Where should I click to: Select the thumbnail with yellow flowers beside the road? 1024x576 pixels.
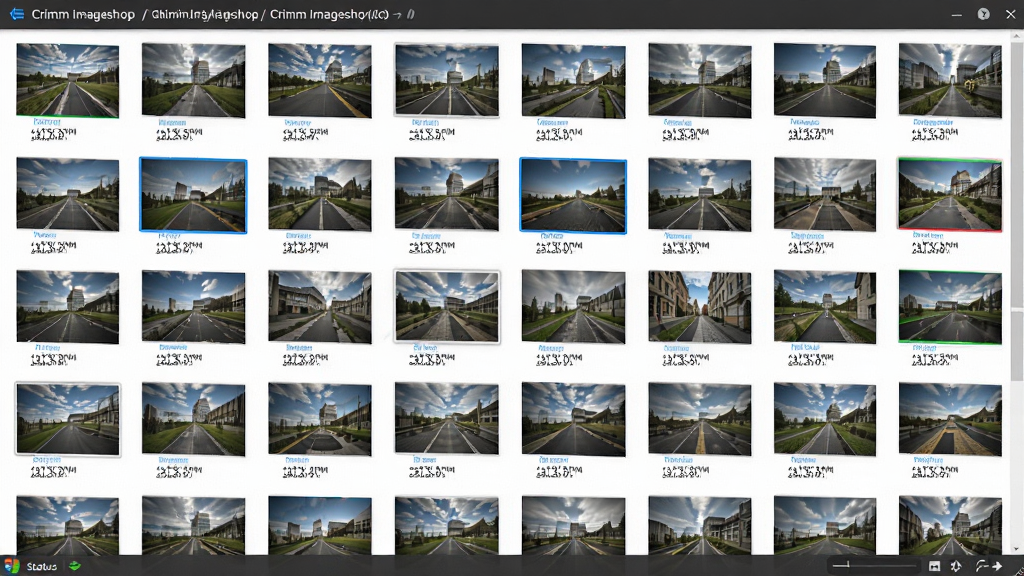pos(950,80)
